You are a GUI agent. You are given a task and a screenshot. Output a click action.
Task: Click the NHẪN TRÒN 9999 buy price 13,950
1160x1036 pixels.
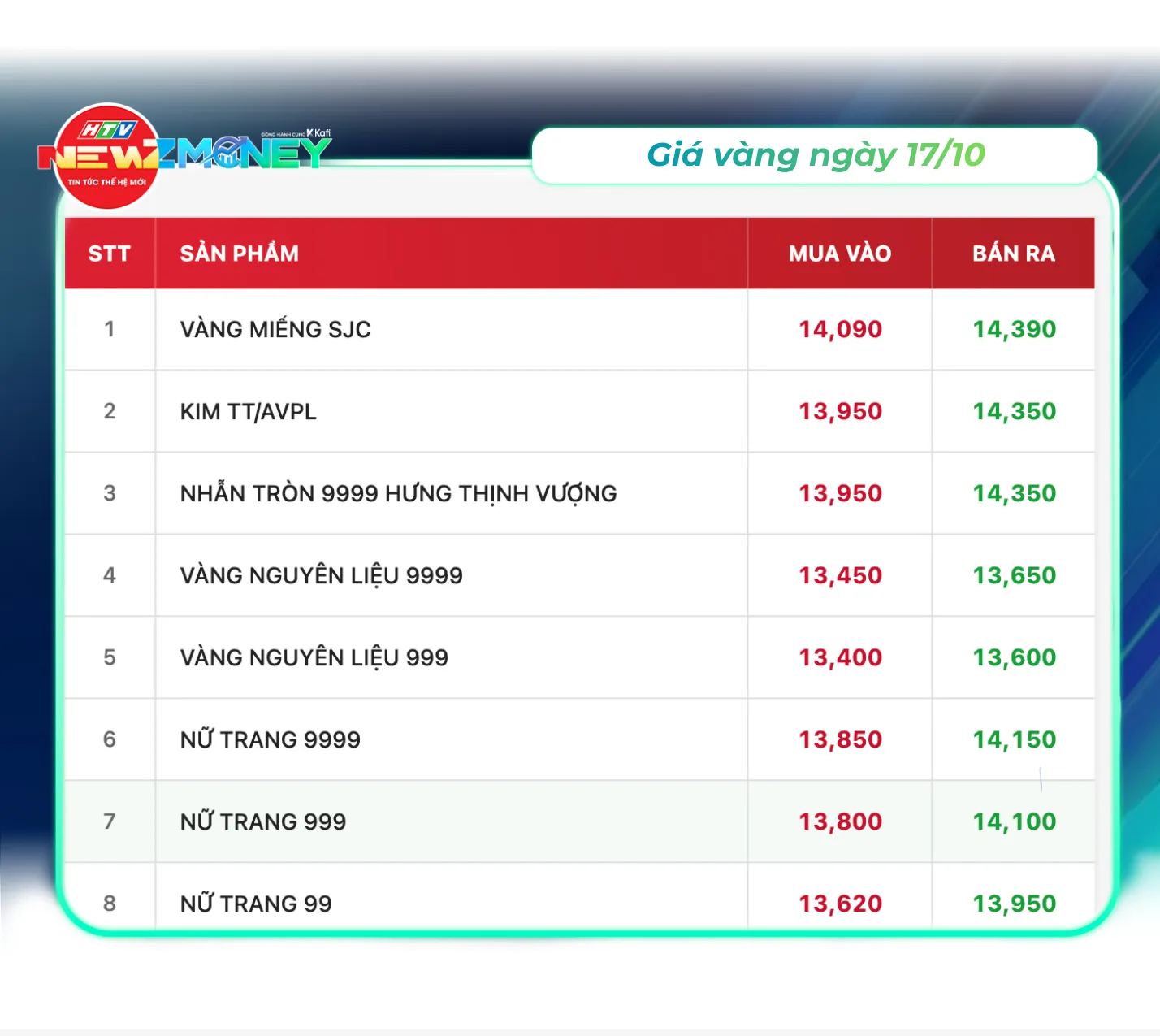(840, 493)
